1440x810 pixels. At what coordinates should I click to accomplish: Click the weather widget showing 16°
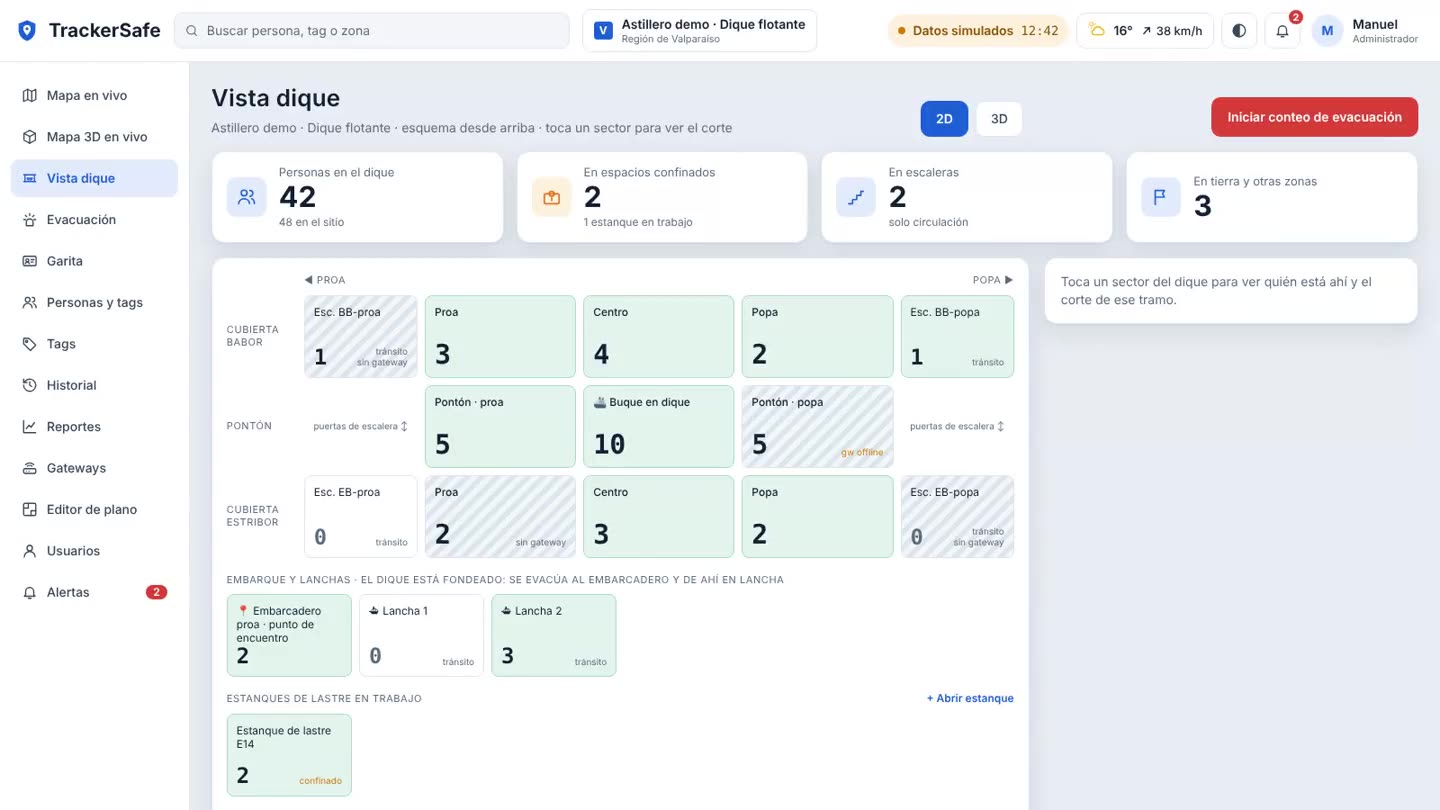1145,31
